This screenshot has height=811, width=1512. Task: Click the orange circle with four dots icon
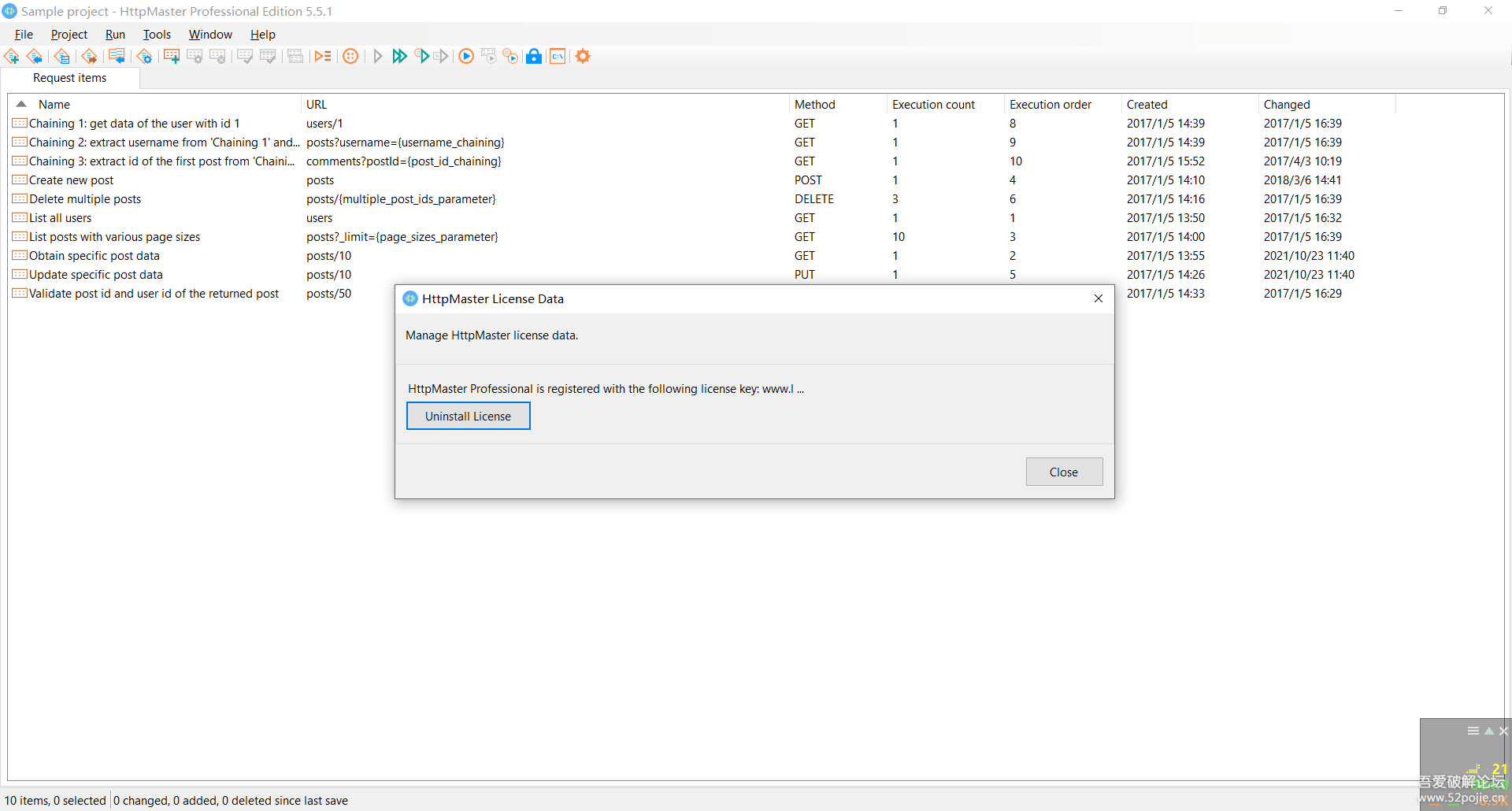pyautogui.click(x=351, y=57)
